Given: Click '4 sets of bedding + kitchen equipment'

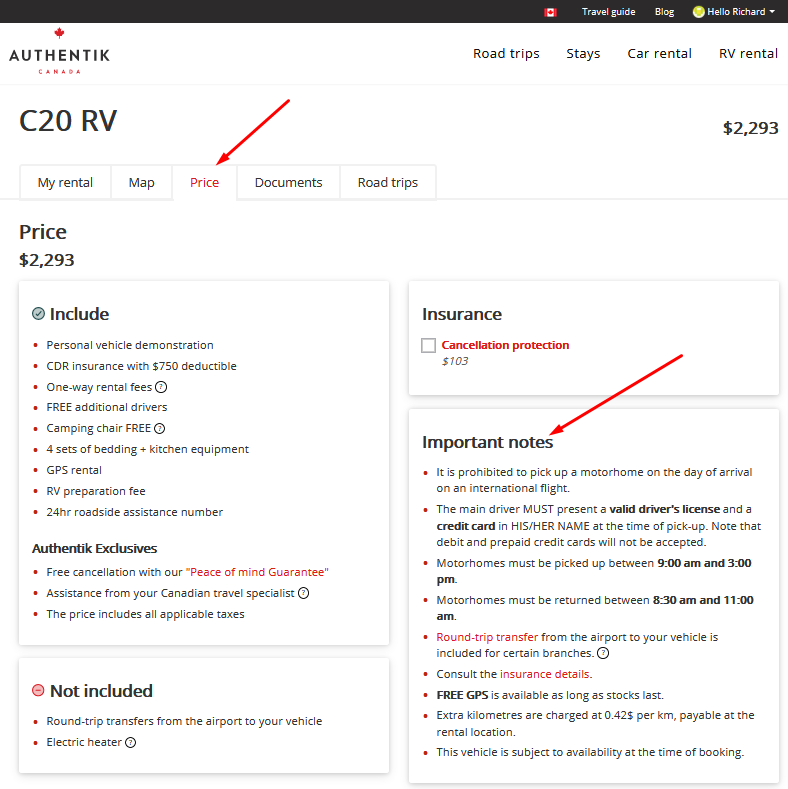Looking at the screenshot, I should (x=147, y=449).
